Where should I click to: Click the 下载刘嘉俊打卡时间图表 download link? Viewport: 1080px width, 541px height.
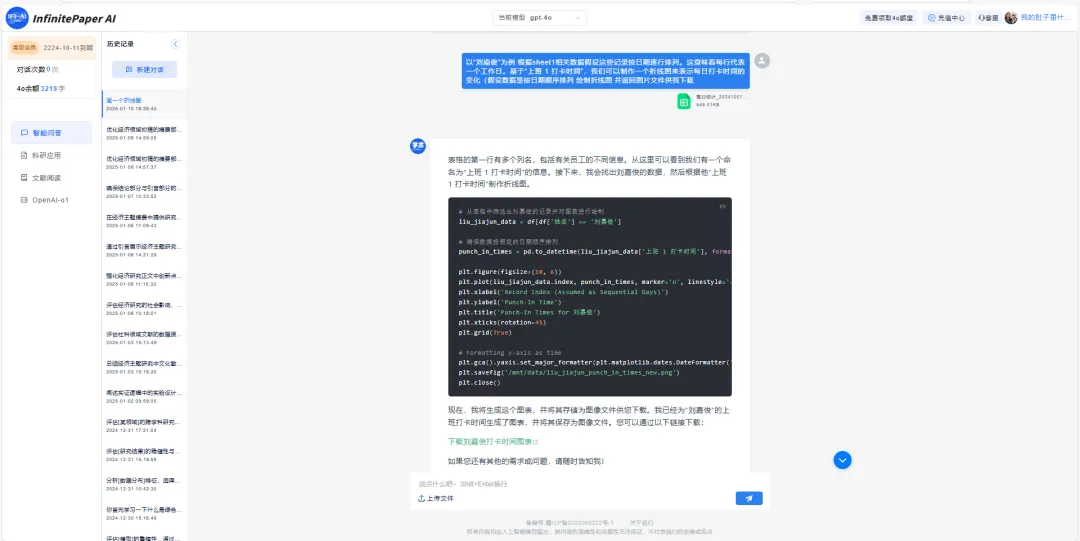pyautogui.click(x=492, y=442)
